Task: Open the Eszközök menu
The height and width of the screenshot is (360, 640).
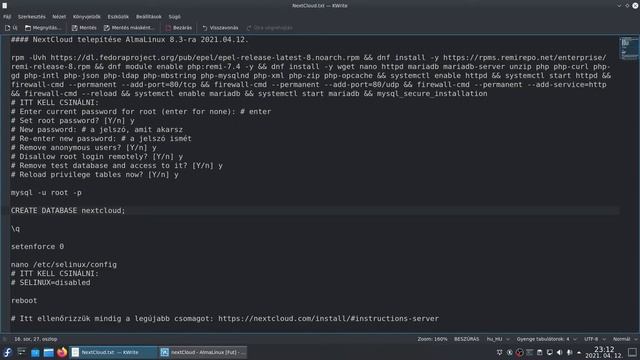Action: pos(118,17)
